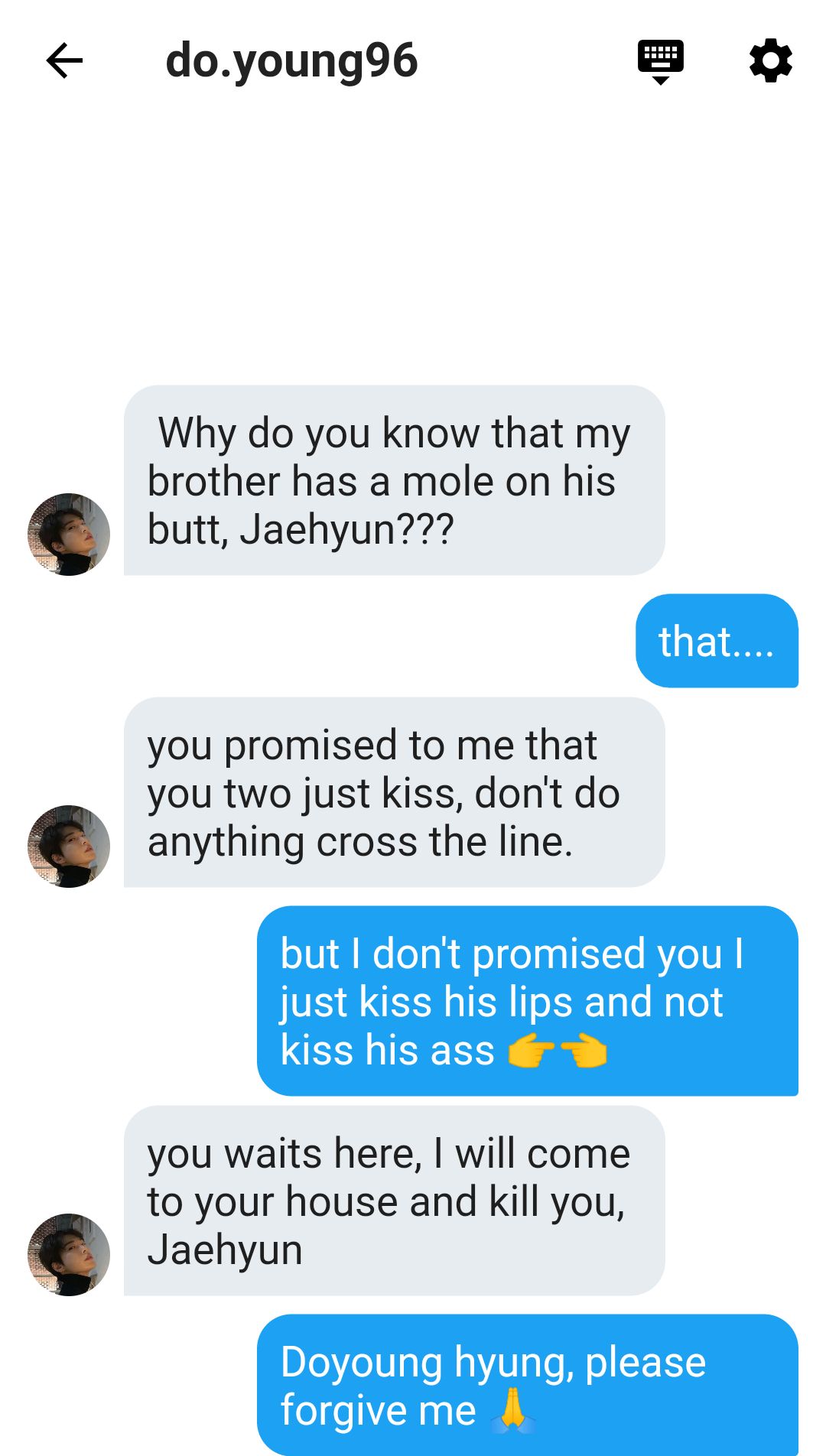Select the 'Doyoung hyung, please forgive me' bubble

click(x=528, y=1385)
